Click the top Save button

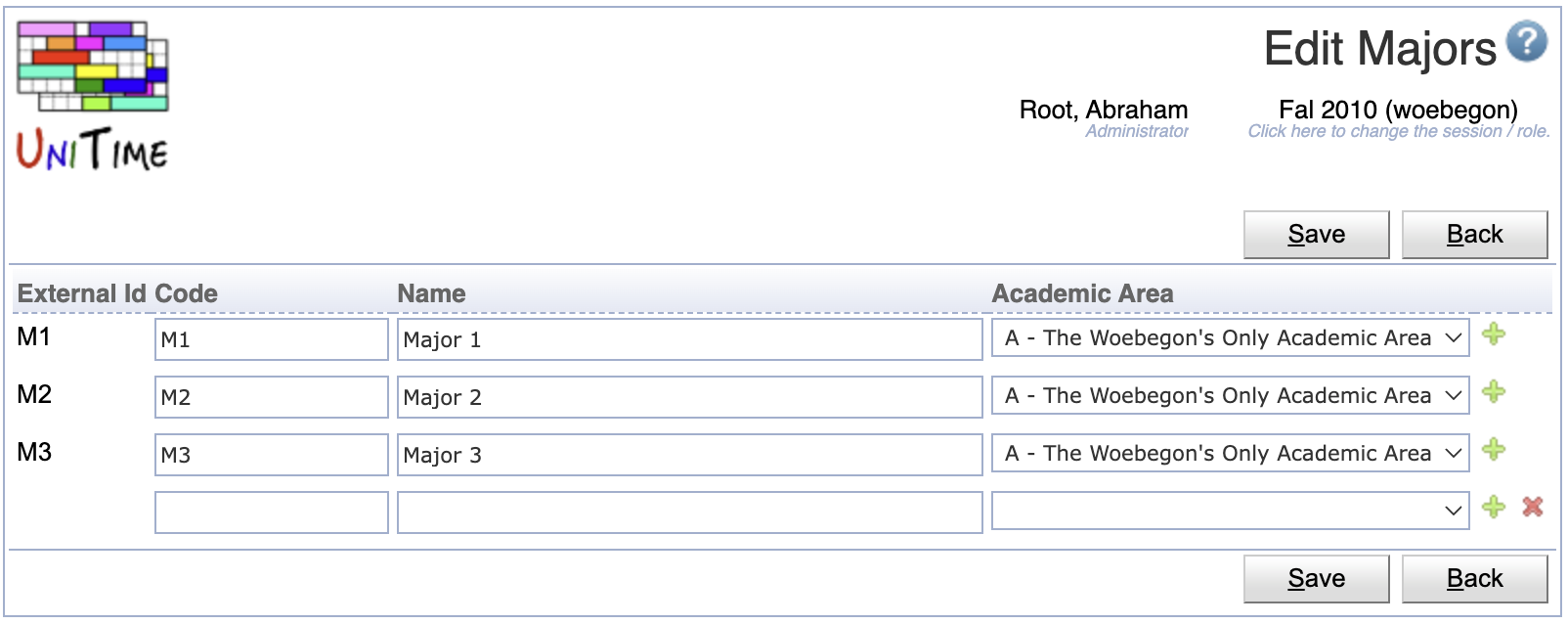1316,235
